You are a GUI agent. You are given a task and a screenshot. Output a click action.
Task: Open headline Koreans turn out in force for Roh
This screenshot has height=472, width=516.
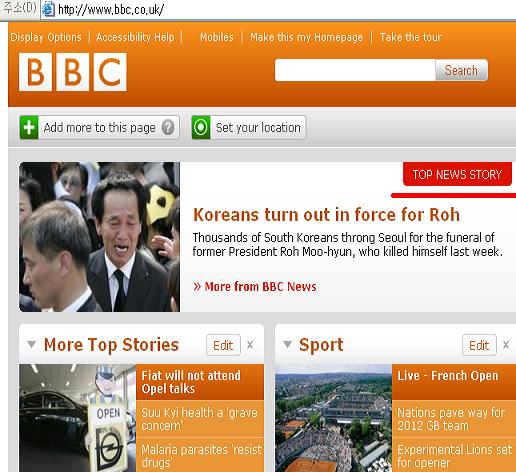326,214
